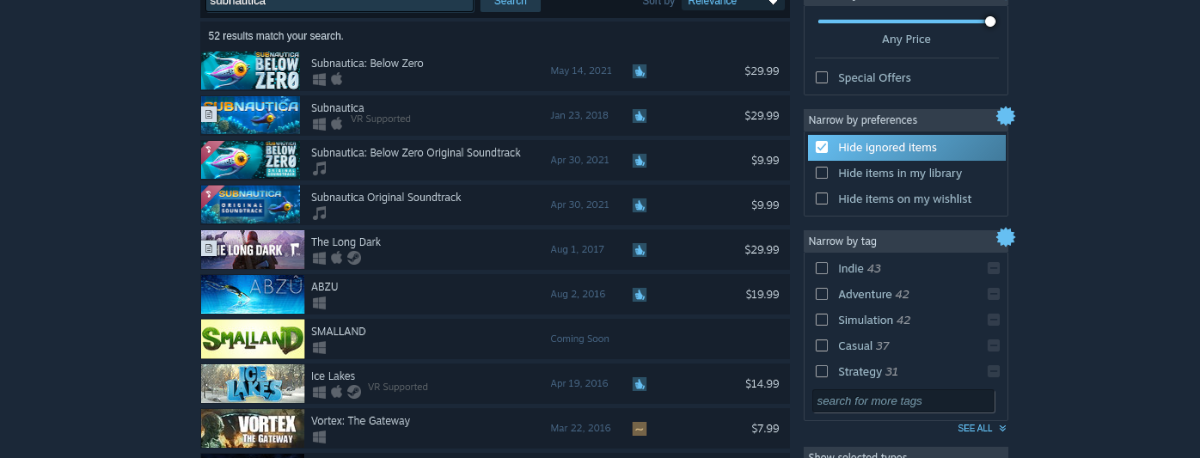The height and width of the screenshot is (458, 1200).
Task: Click the gear icon beside Narrow by preferences
Action: point(1006,117)
